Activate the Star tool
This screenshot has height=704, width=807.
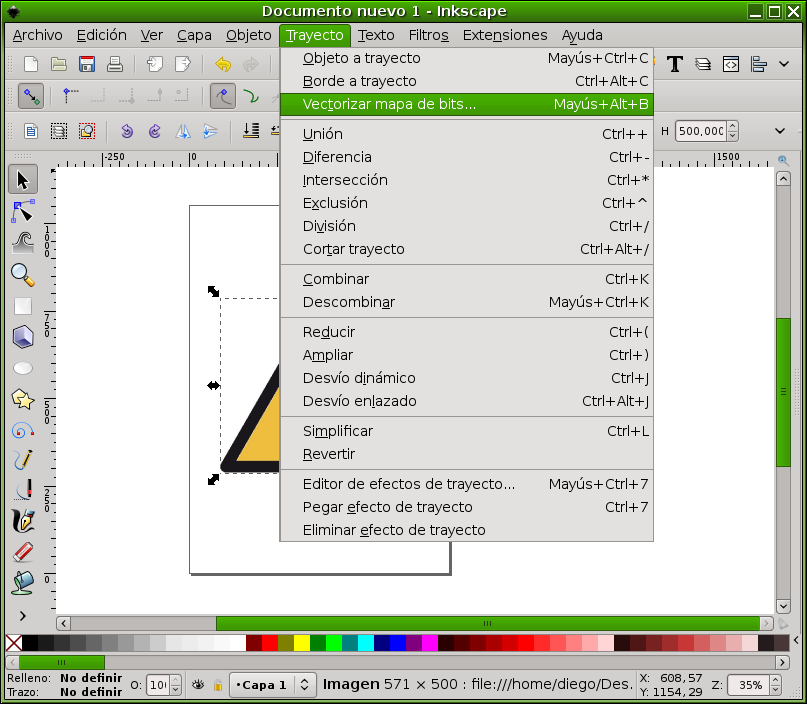tap(22, 399)
